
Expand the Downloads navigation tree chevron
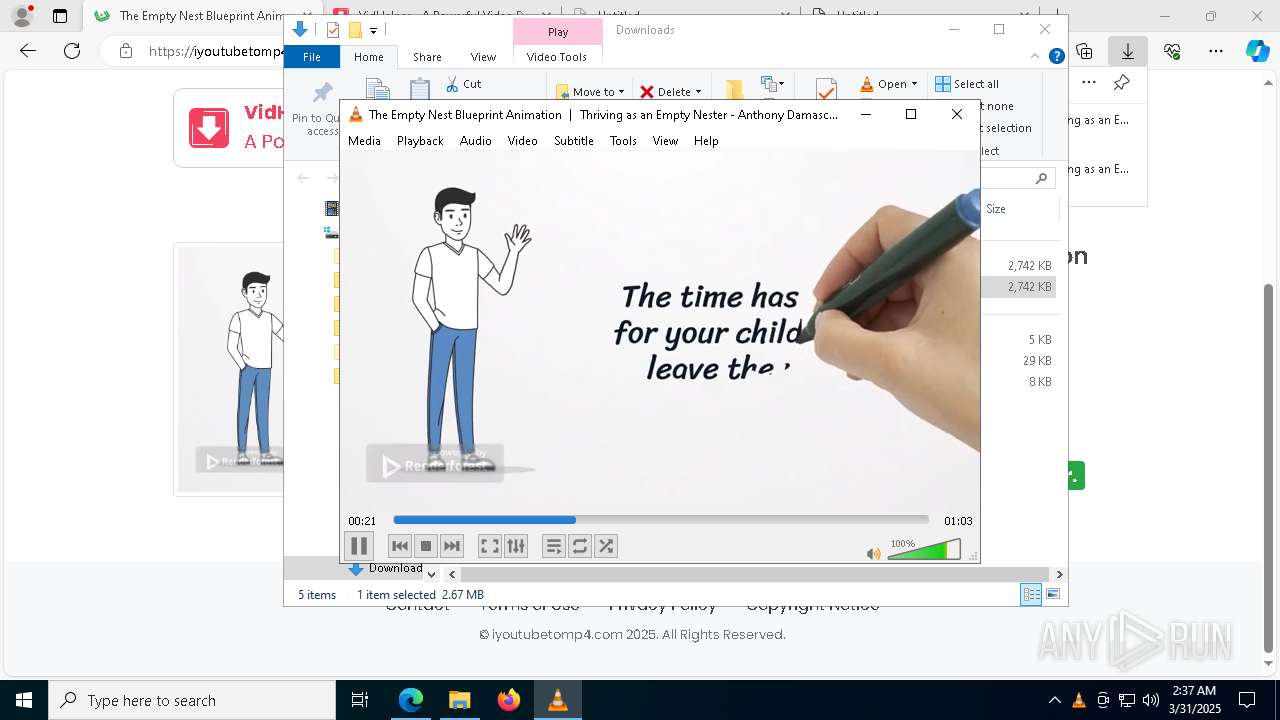tap(431, 574)
